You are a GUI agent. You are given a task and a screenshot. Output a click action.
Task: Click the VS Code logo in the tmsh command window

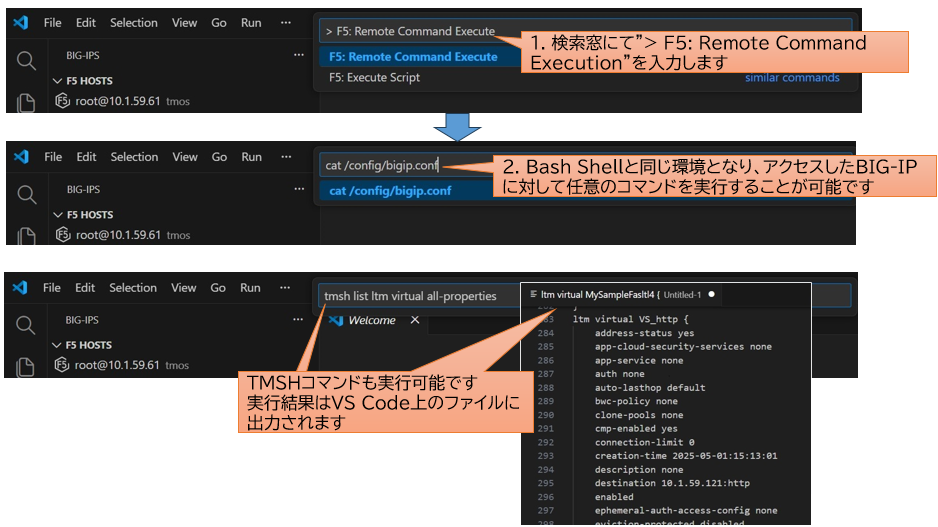click(20, 288)
